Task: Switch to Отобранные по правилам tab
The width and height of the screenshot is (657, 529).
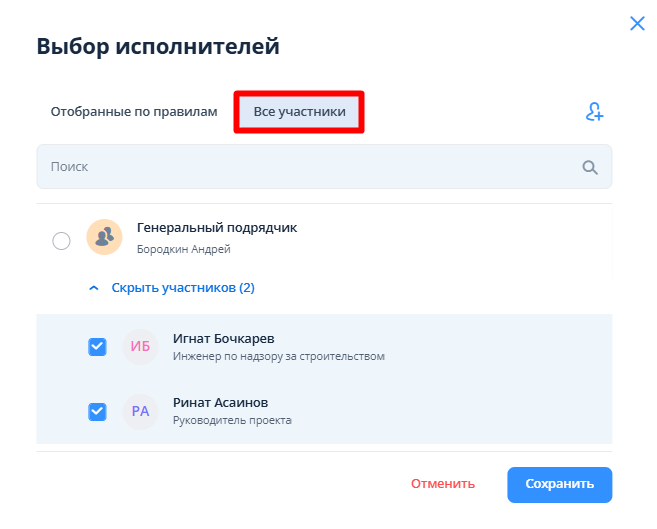Action: pos(134,112)
